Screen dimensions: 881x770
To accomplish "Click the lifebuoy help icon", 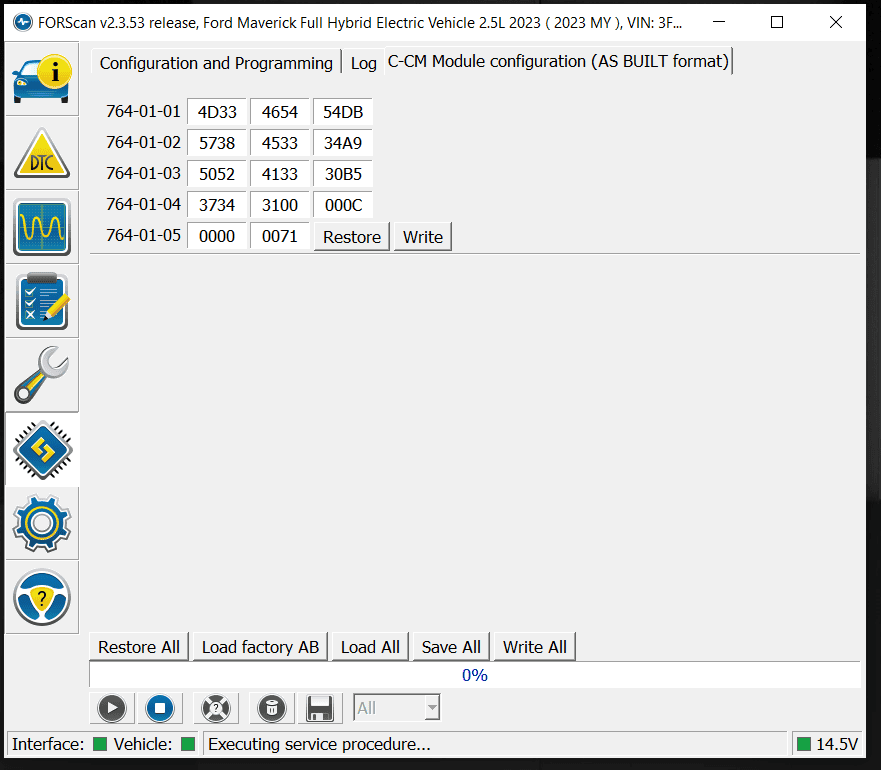I will coord(216,708).
